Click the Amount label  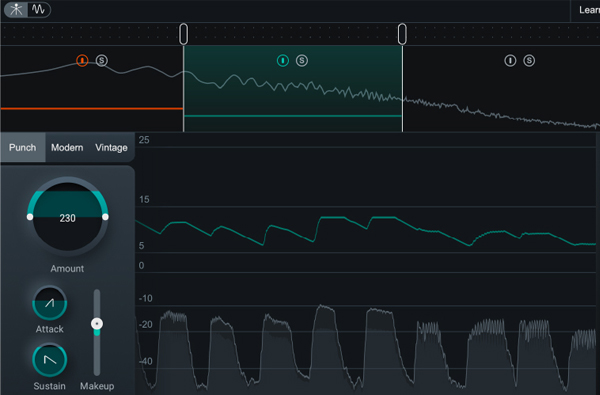pos(67,269)
